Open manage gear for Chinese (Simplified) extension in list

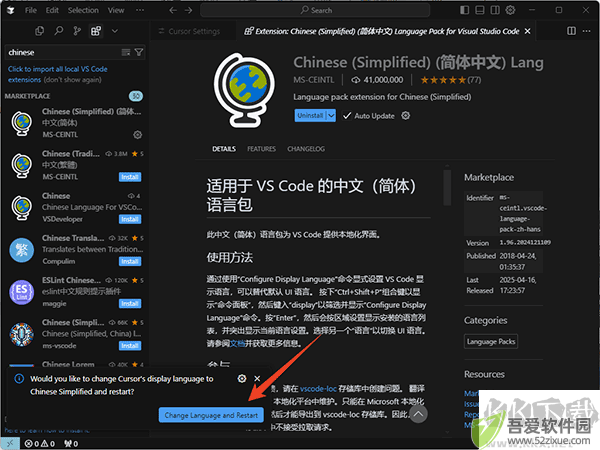(x=137, y=135)
